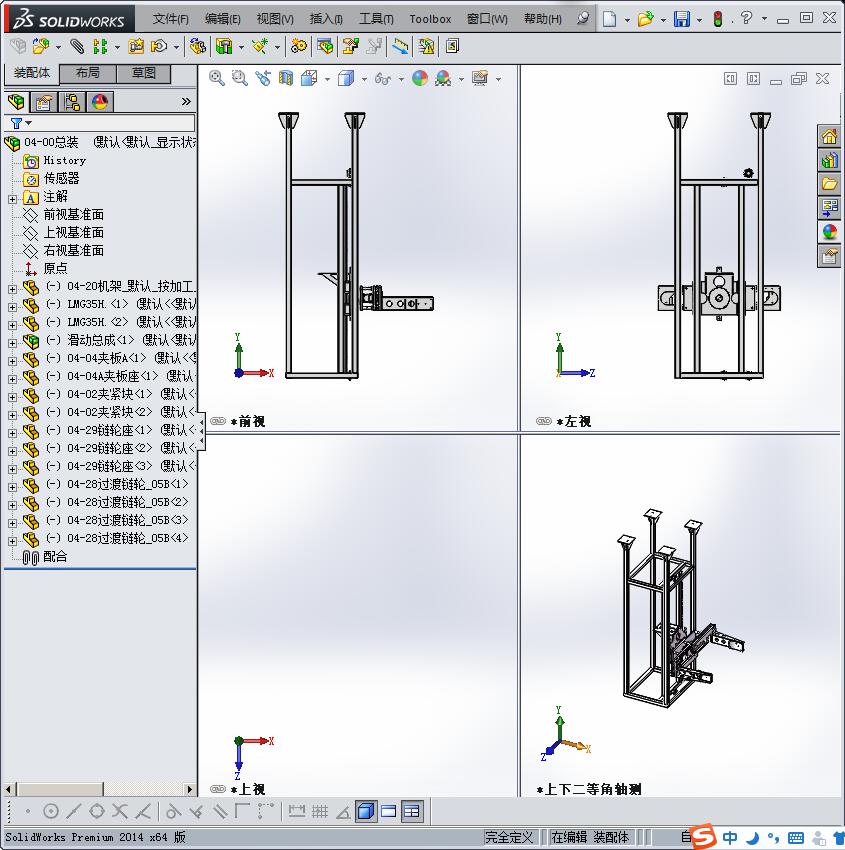The height and width of the screenshot is (850, 845).
Task: Click Display Style cube icon
Action: point(346,79)
